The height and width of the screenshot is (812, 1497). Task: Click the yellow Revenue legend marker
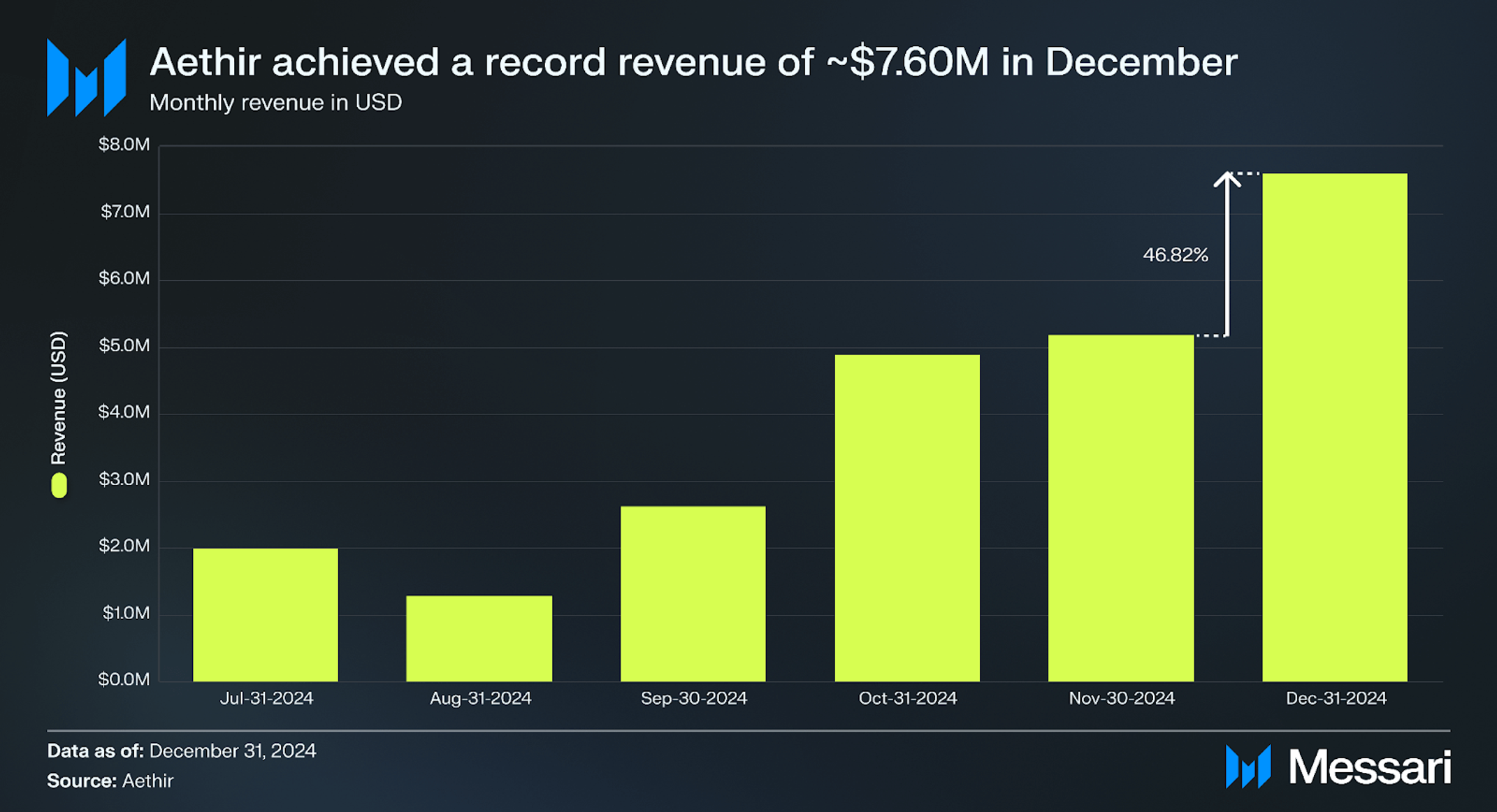pyautogui.click(x=59, y=486)
